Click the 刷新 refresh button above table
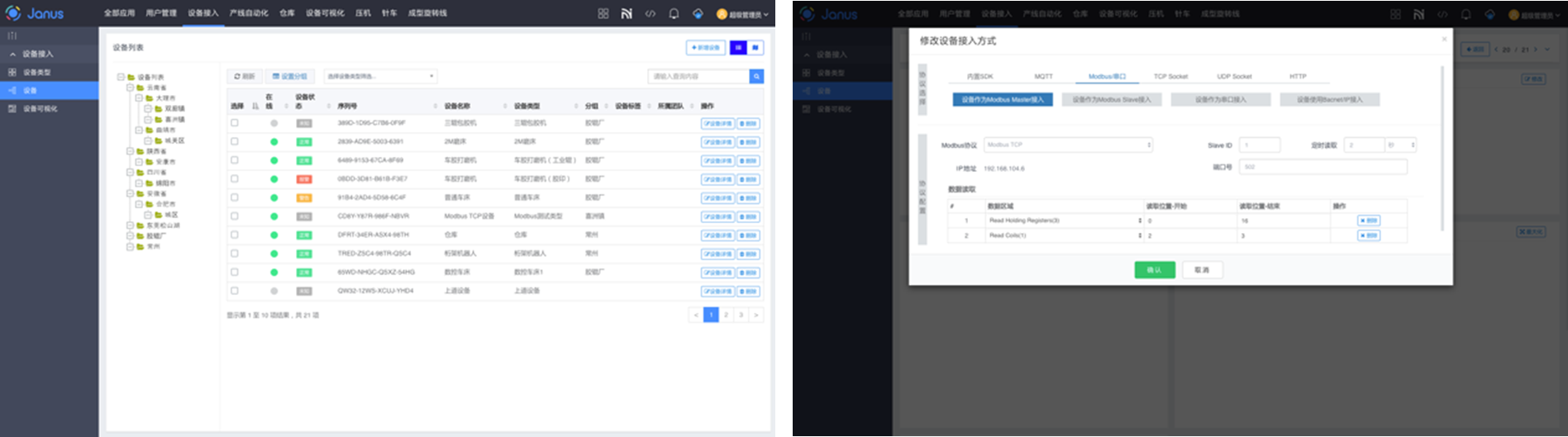The height and width of the screenshot is (437, 1568). (x=245, y=77)
